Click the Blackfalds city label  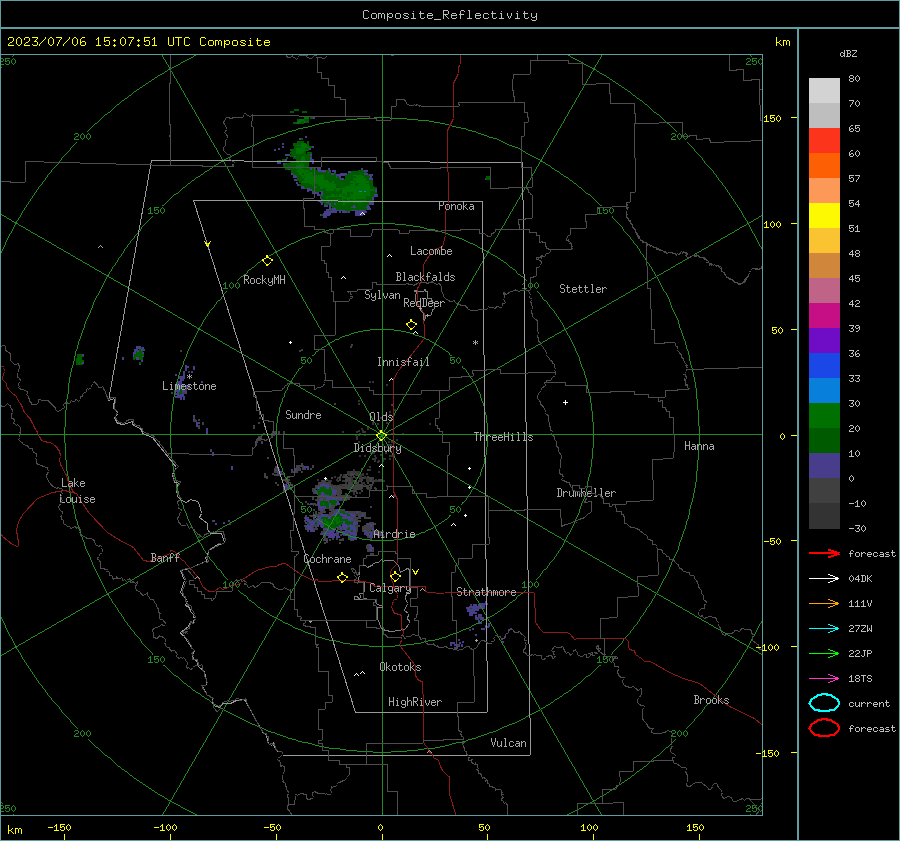425,277
